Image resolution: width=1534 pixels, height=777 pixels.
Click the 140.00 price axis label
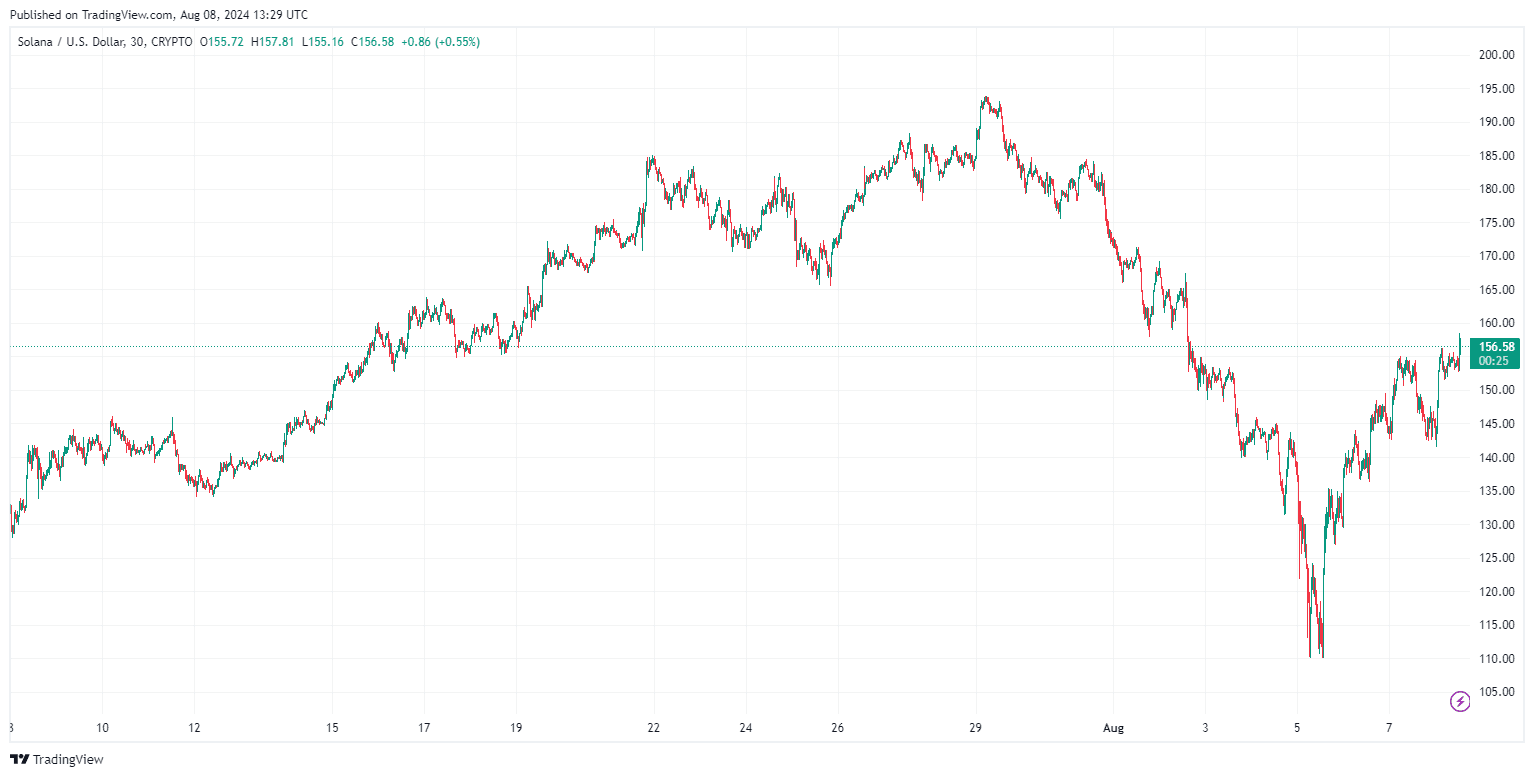click(1497, 458)
